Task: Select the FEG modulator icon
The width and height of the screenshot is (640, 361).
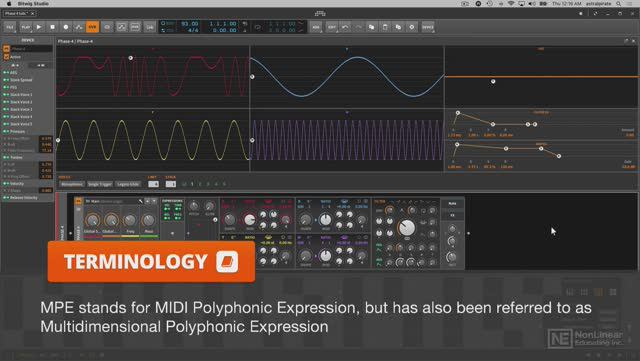Action: point(6,87)
